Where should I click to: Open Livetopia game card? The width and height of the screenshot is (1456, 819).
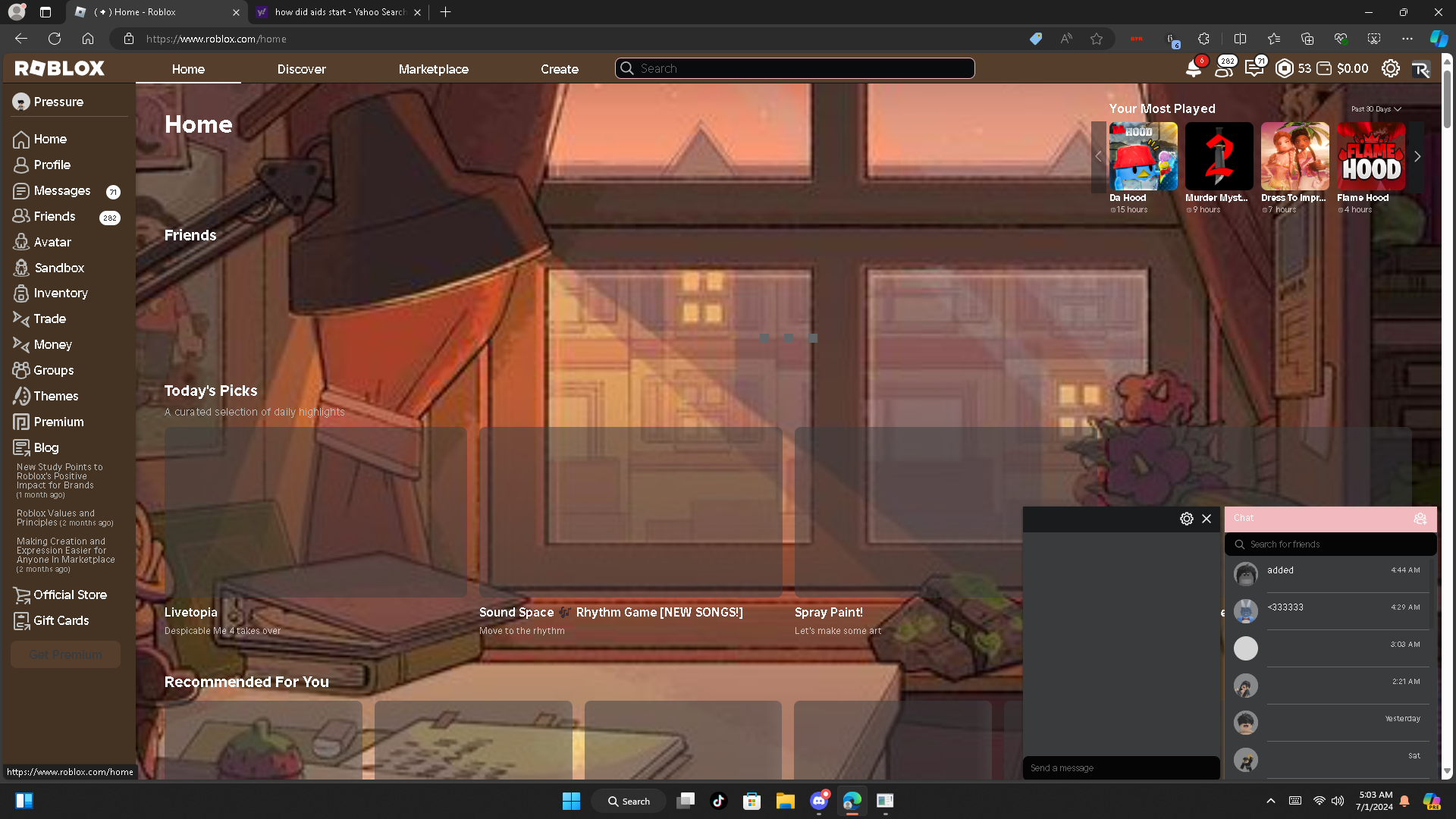tap(315, 532)
